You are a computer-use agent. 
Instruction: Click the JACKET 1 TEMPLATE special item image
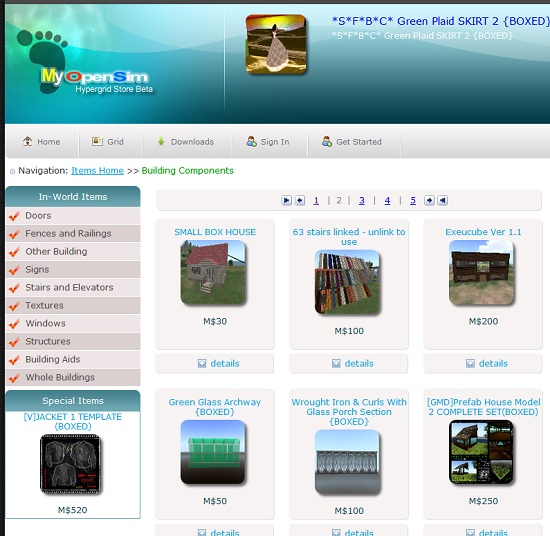pyautogui.click(x=71, y=464)
